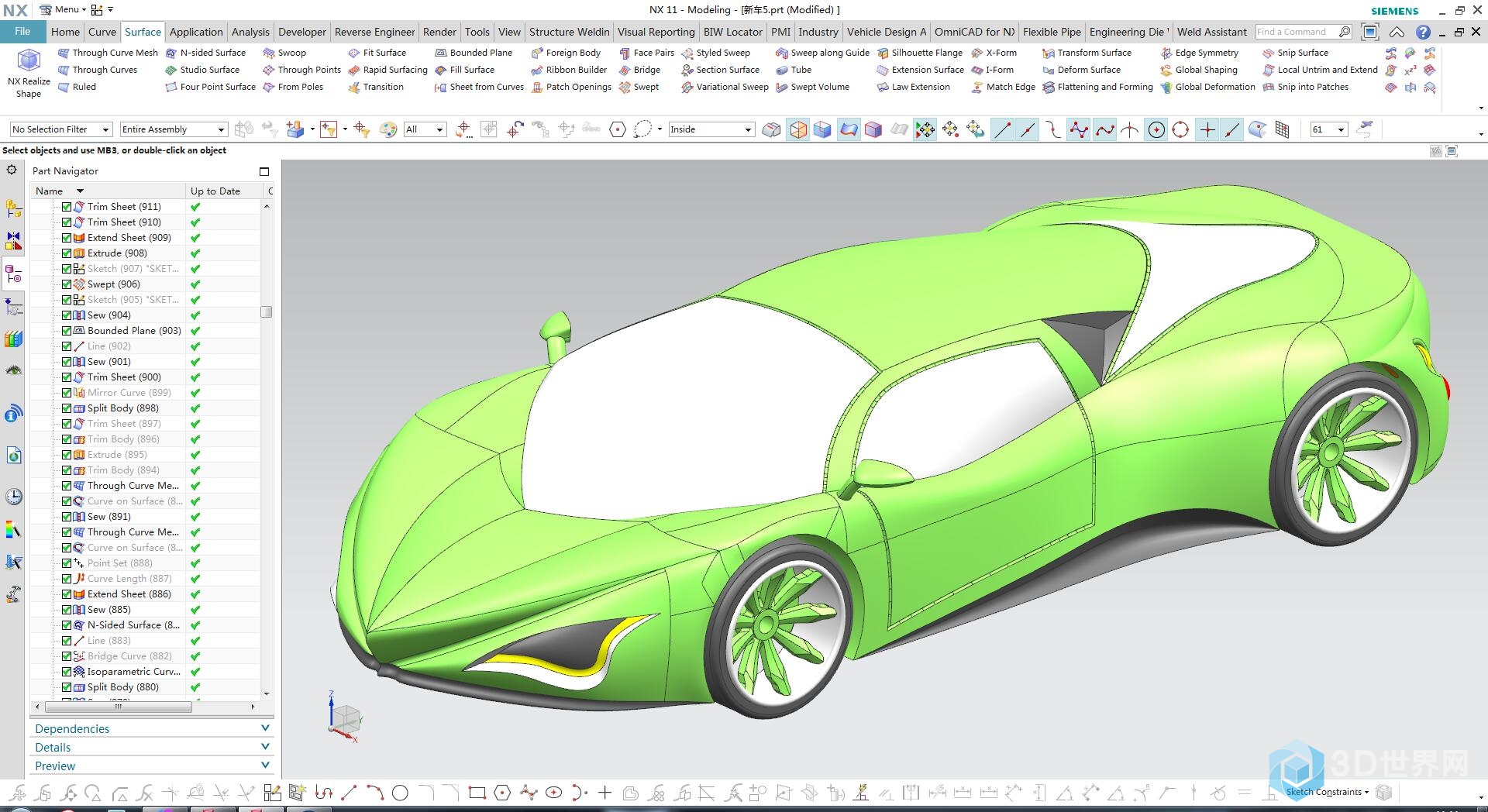Choose the Snip Surface tool

click(1295, 53)
